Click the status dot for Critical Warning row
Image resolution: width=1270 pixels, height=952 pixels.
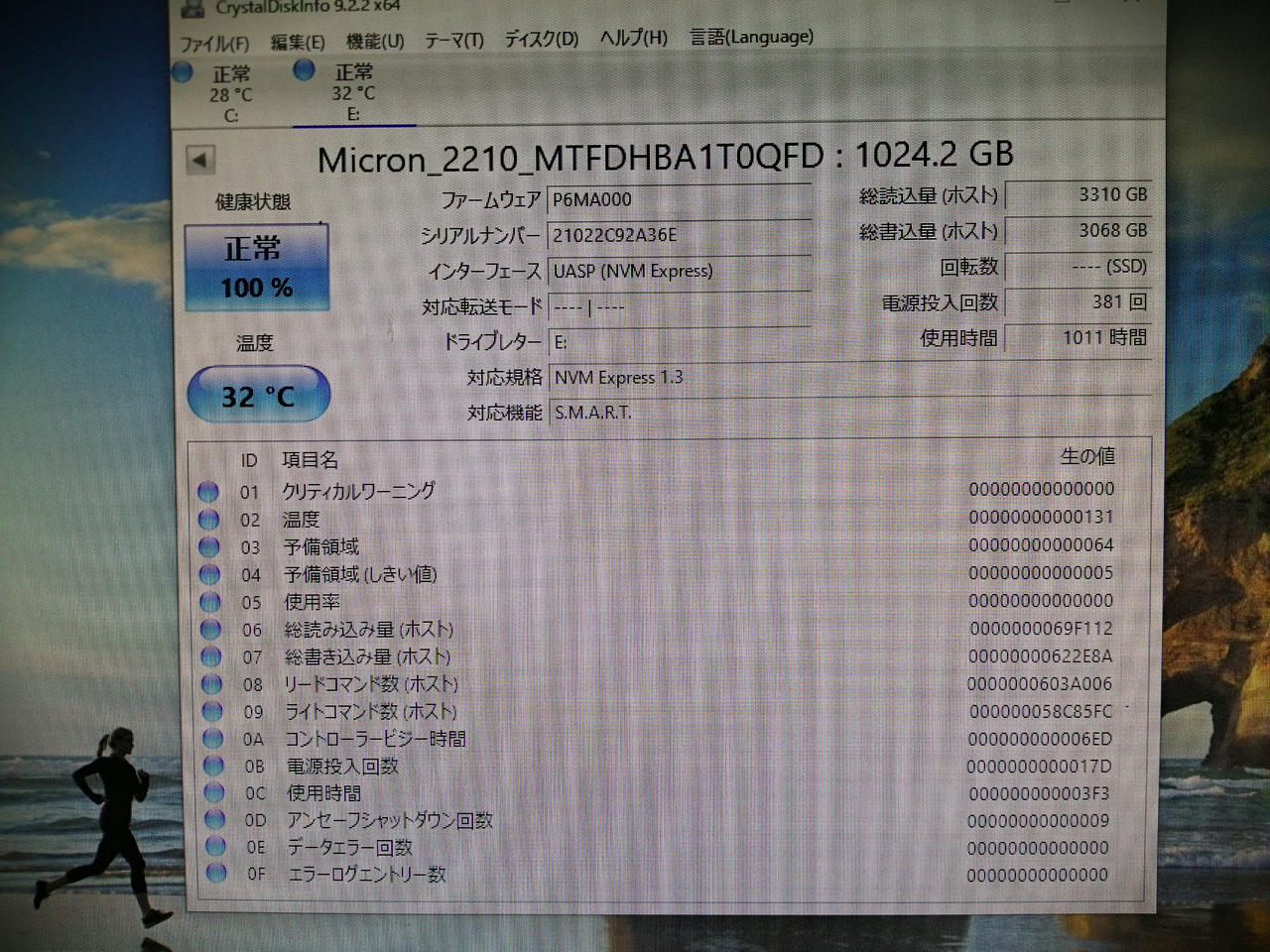pos(207,491)
